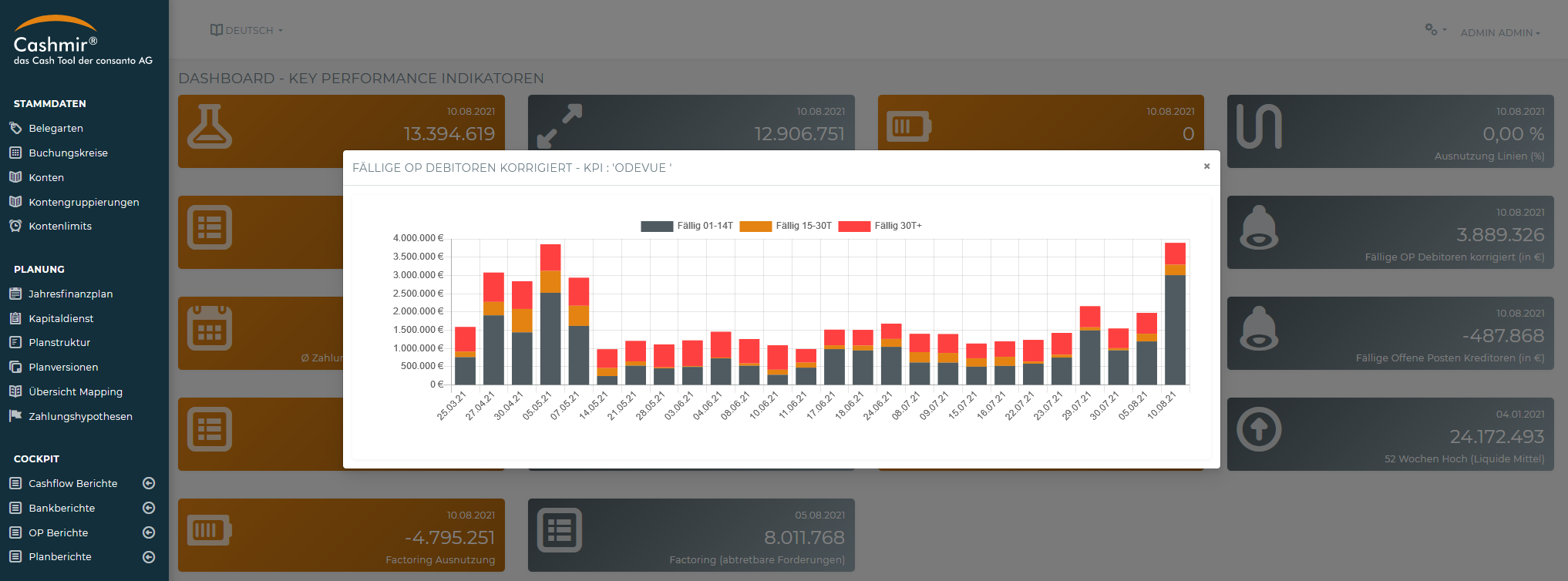Image resolution: width=1568 pixels, height=581 pixels.
Task: Expand the Cashflow Berichte submenu arrow
Action: coord(150,483)
